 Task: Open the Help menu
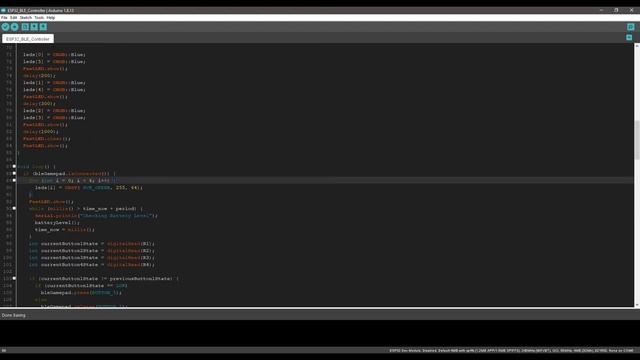pos(51,18)
